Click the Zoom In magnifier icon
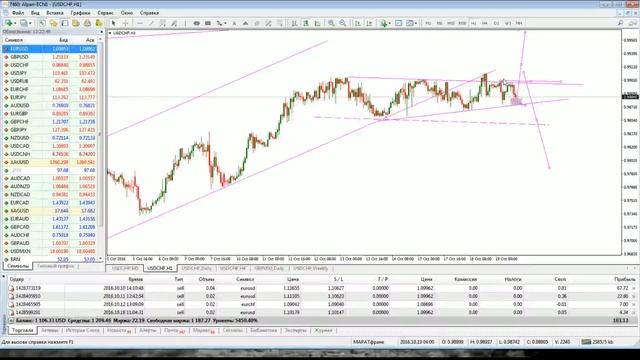 (x=331, y=23)
